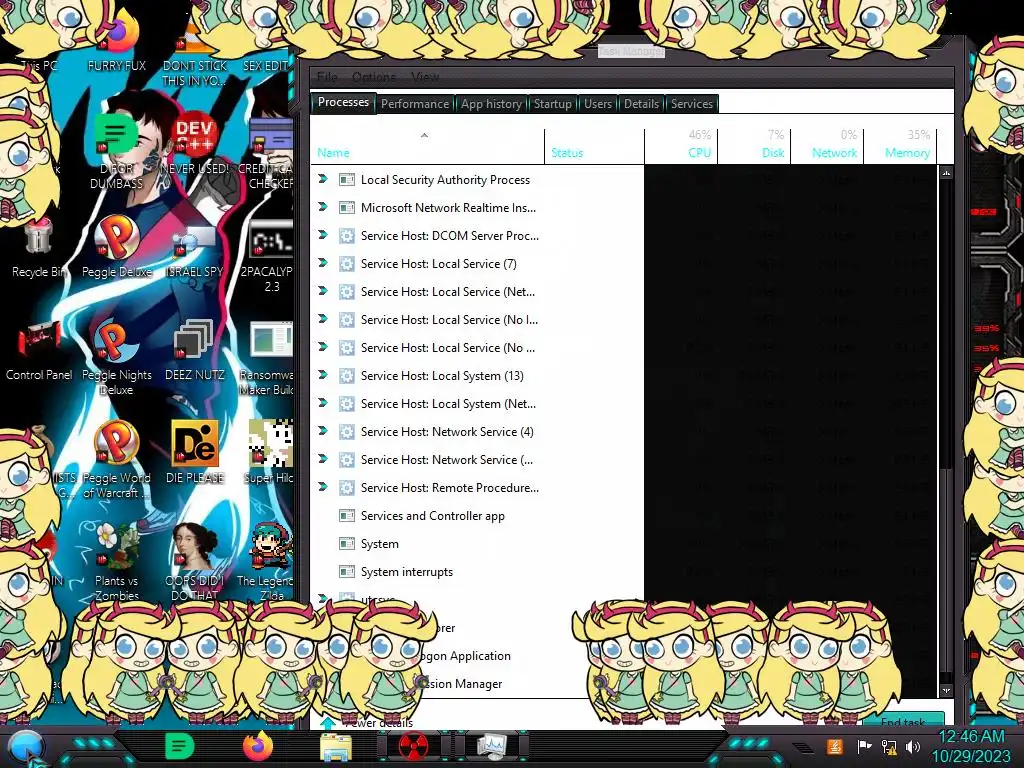Screen dimensions: 1024x768
Task: Open the Users tab
Action: coord(598,104)
